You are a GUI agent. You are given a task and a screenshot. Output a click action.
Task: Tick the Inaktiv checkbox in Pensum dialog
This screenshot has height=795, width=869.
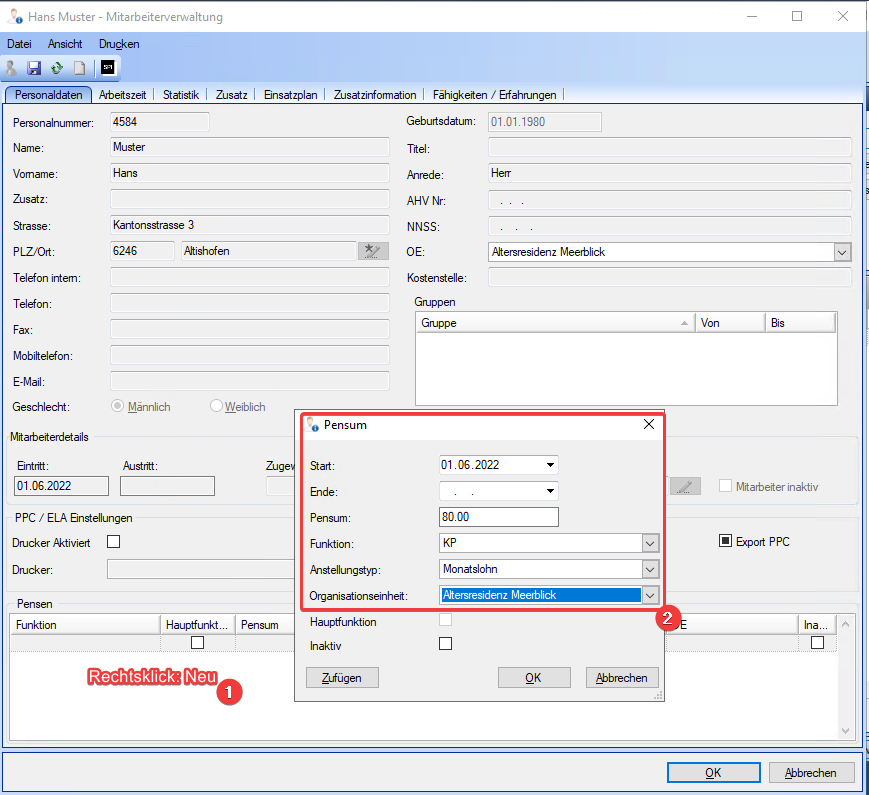tap(445, 644)
